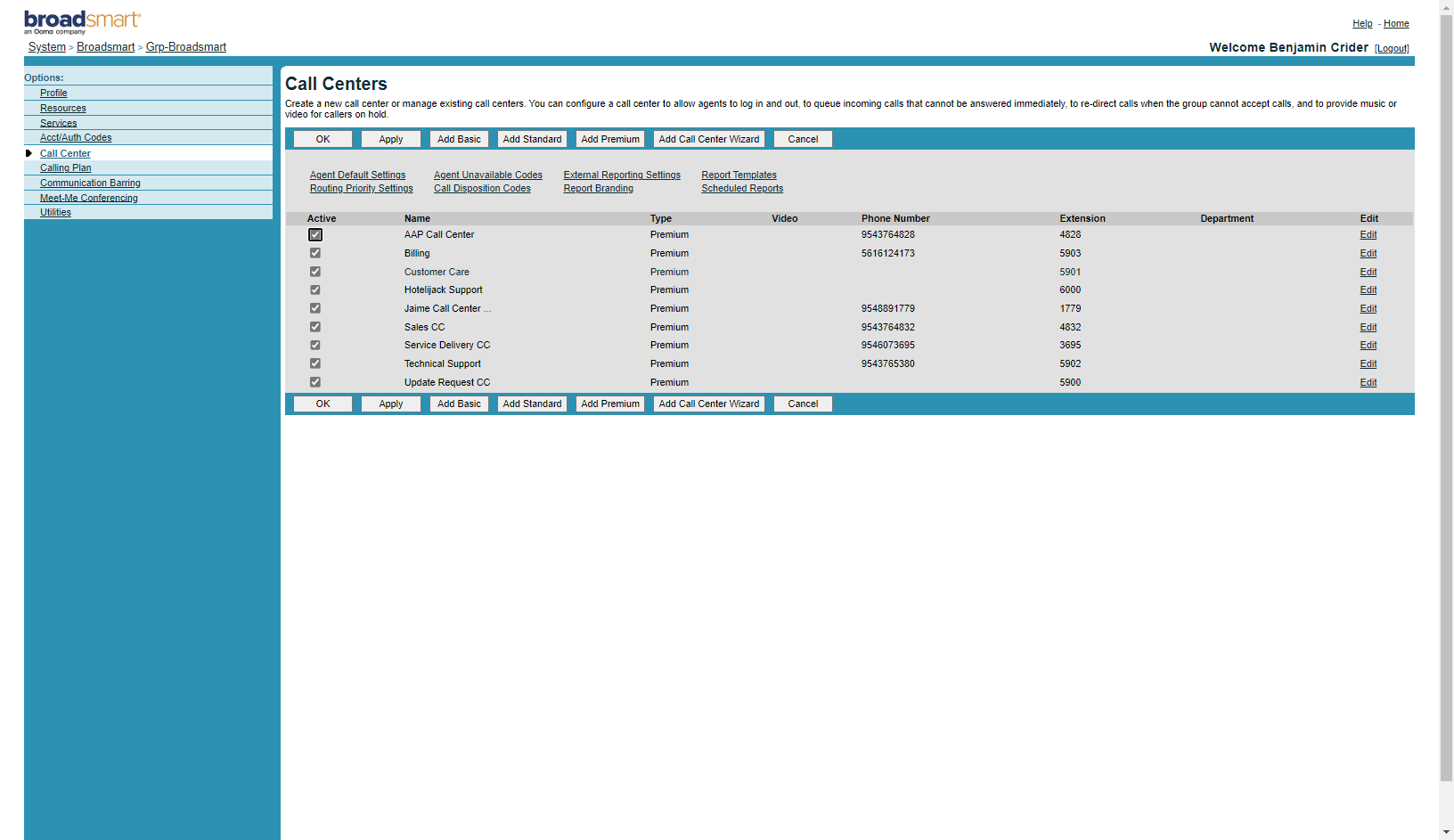Screen dimensions: 1454x840
Task: Click bottom Add Premium button
Action: tap(610, 404)
